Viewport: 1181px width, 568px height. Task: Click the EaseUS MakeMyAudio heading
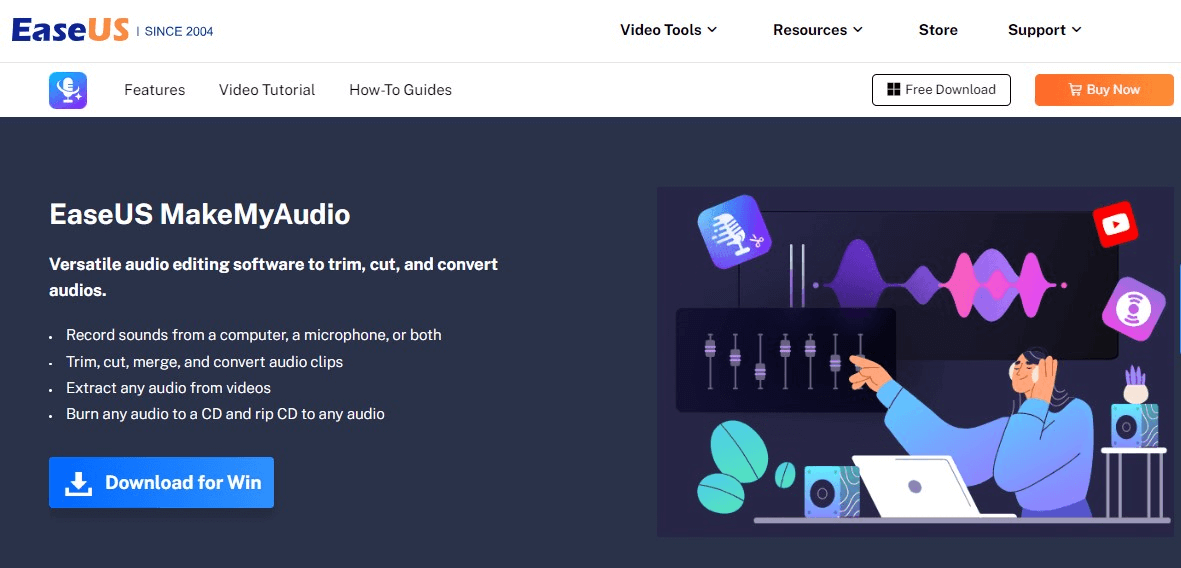200,215
